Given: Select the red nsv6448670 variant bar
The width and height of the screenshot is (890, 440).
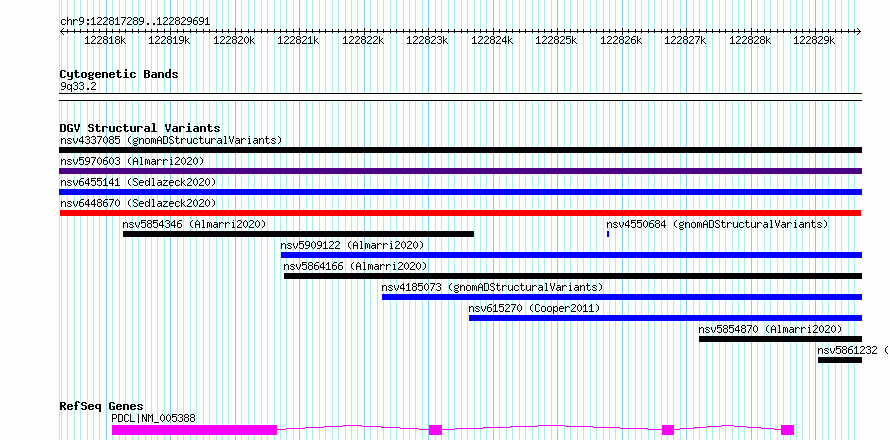Looking at the screenshot, I should 460,213.
